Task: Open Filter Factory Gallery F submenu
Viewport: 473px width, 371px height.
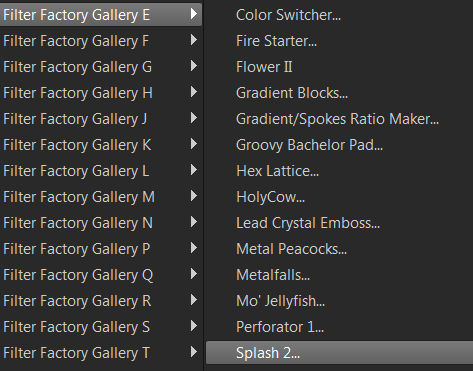Action: (x=101, y=41)
